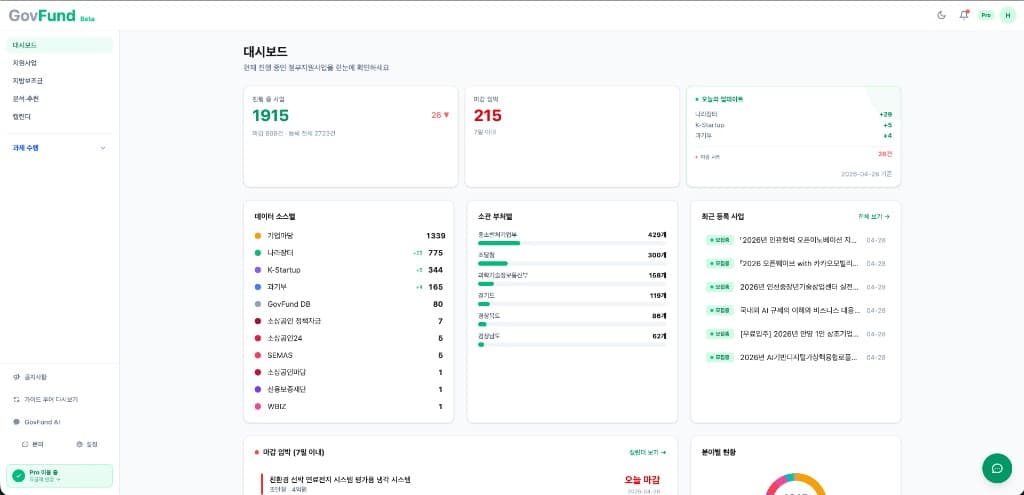The height and width of the screenshot is (495, 1024).
Task: Click the Pro 이용 중 checkmark icon
Action: [18, 475]
